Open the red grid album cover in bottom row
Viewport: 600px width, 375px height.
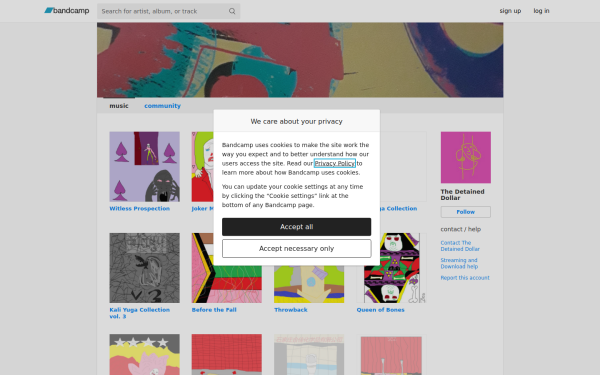pos(227,354)
